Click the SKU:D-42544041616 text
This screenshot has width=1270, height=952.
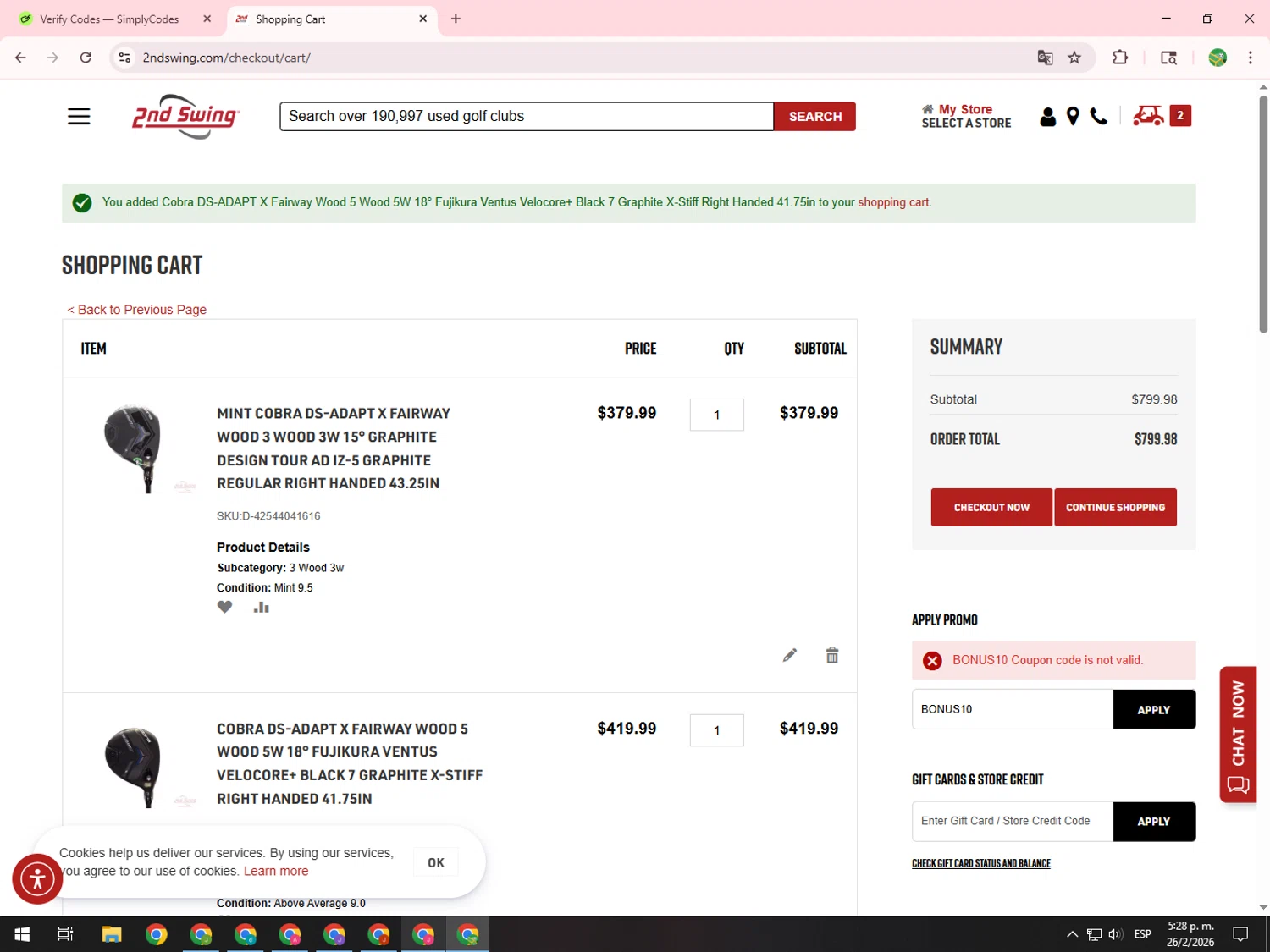coord(268,516)
